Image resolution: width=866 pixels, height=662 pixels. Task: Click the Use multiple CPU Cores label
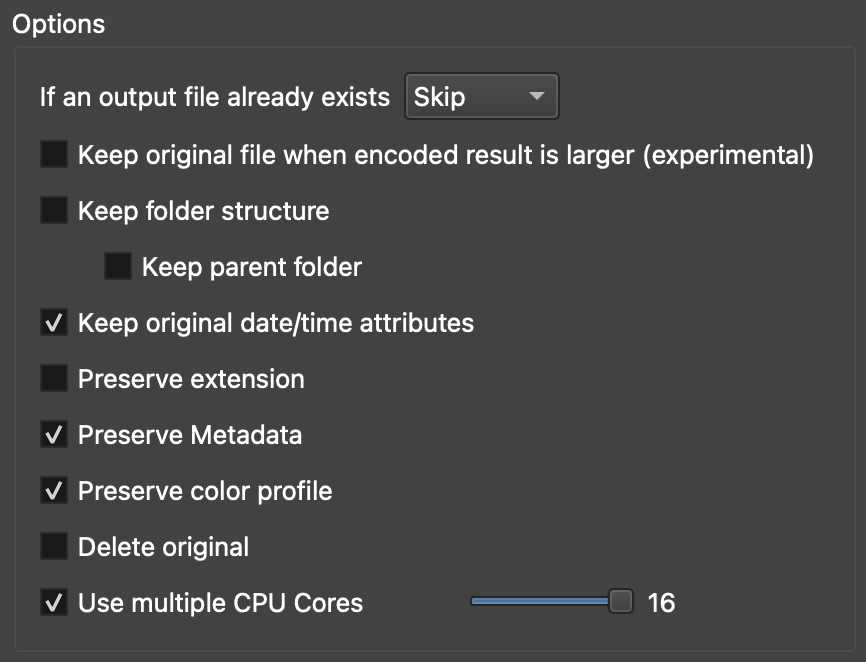pos(220,603)
